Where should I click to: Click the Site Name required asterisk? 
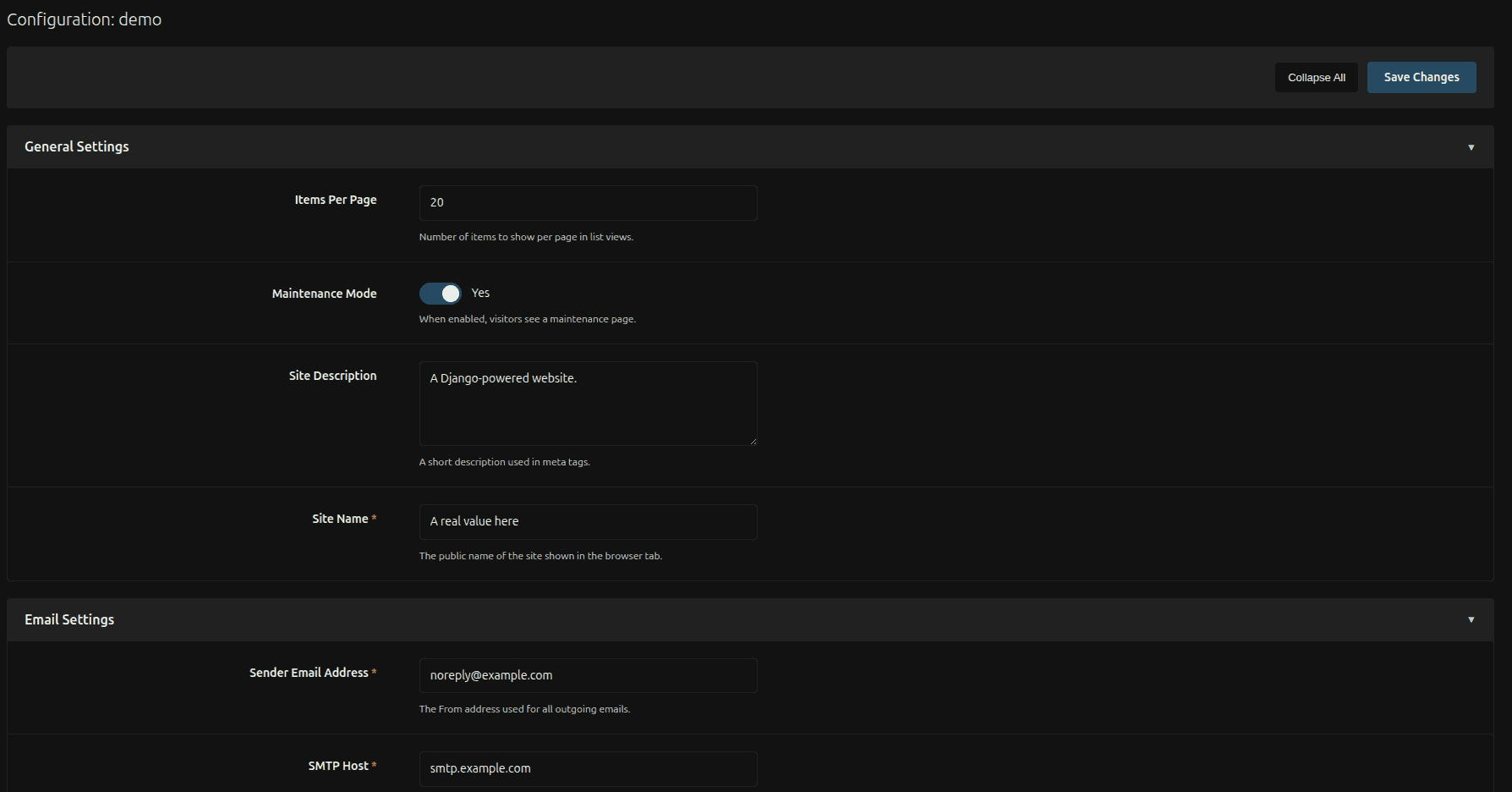375,518
